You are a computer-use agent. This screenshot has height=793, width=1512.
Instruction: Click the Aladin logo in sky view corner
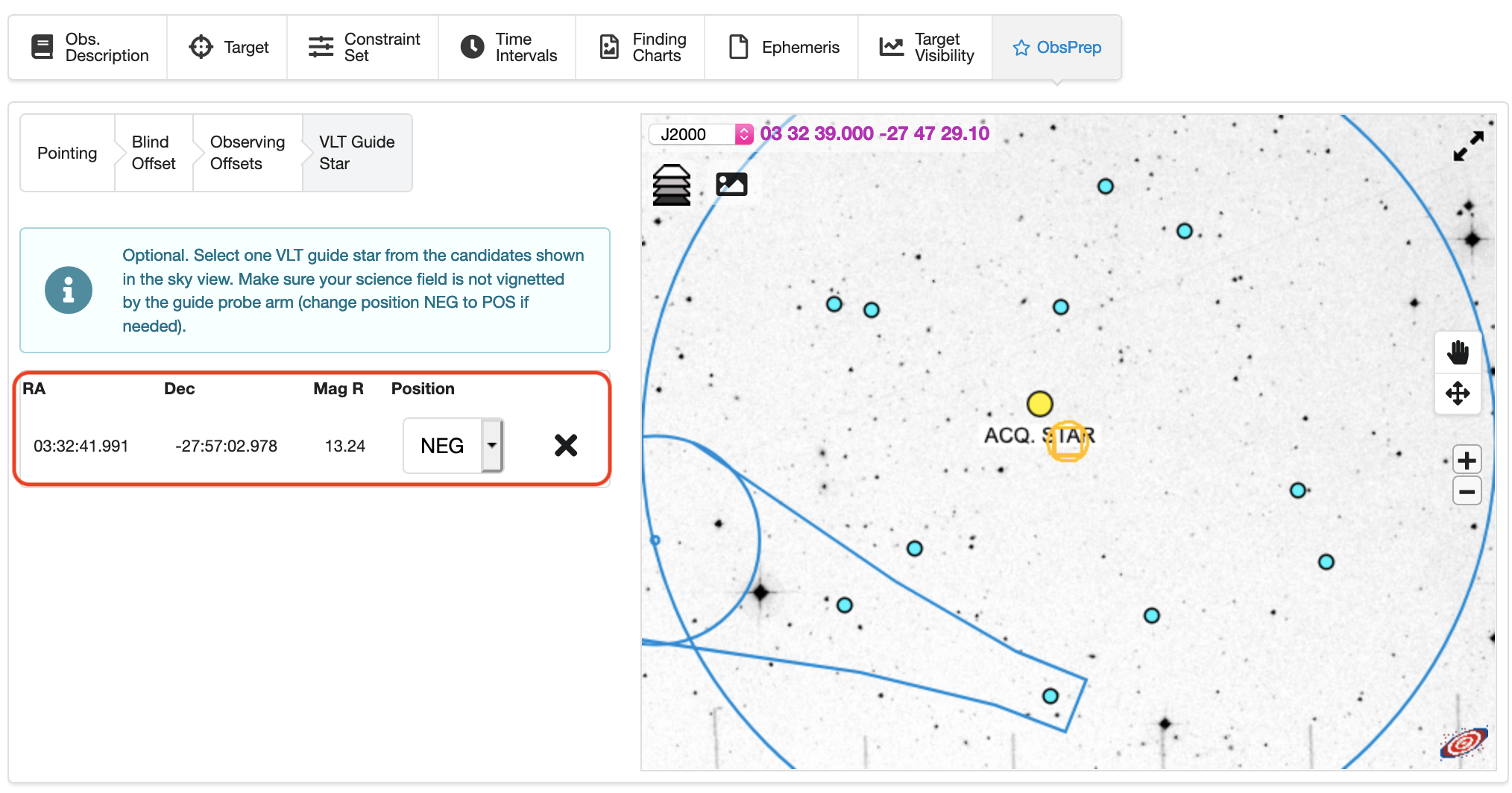pos(1464,742)
